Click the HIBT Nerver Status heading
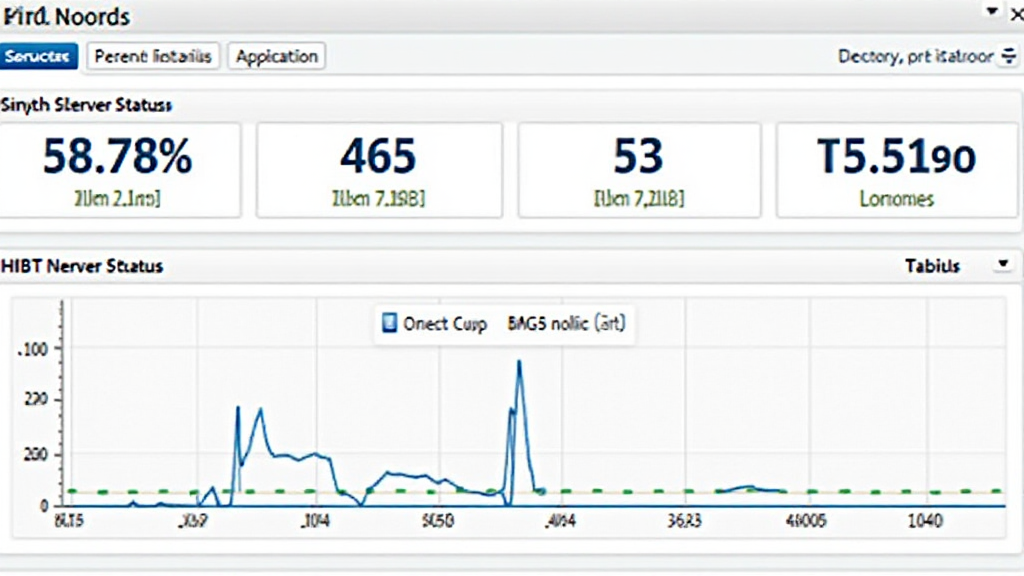This screenshot has height=576, width=1024. point(82,266)
